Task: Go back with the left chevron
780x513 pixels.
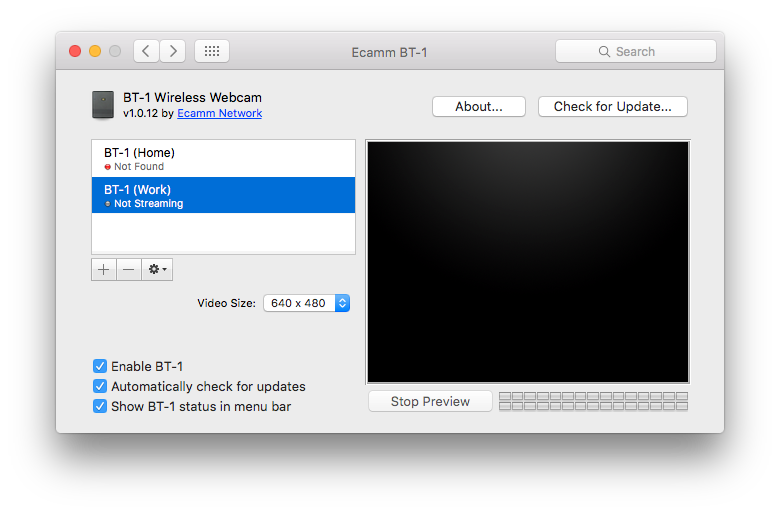Action: (x=146, y=51)
